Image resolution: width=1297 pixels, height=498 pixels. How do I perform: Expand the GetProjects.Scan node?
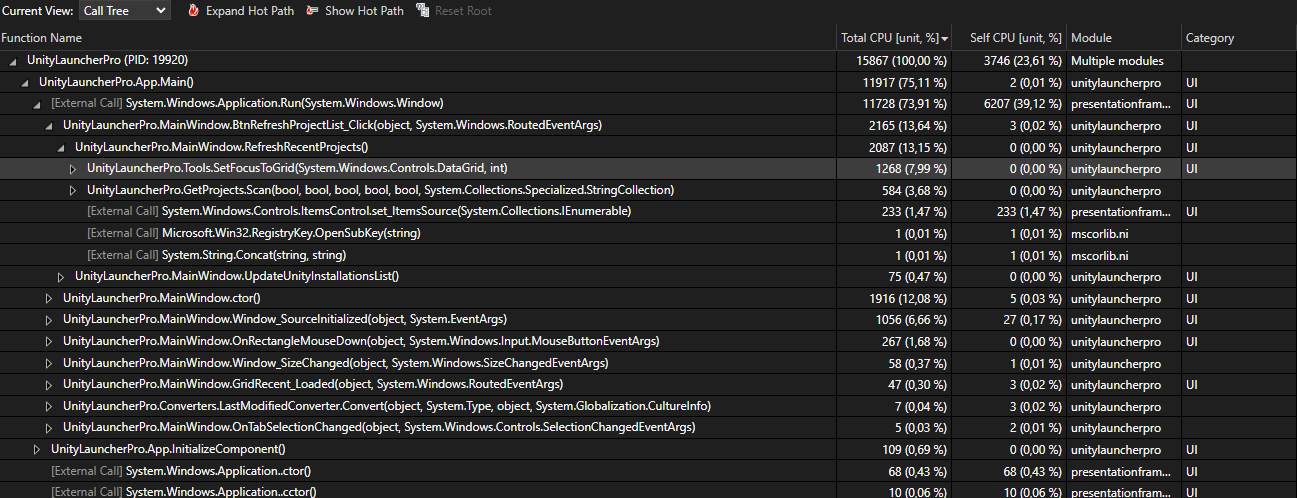tap(73, 190)
